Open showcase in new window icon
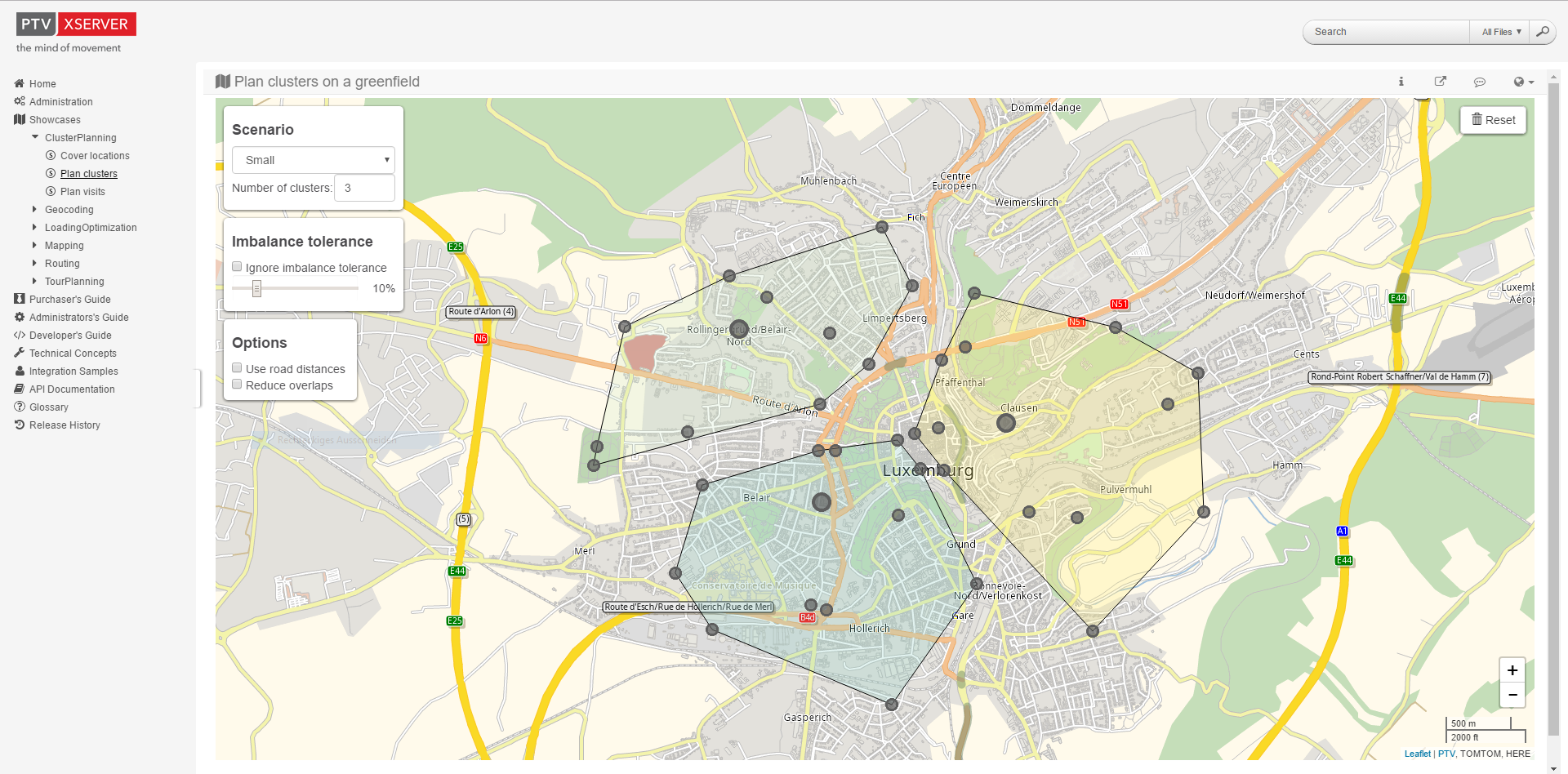This screenshot has height=774, width=1568. [x=1440, y=82]
